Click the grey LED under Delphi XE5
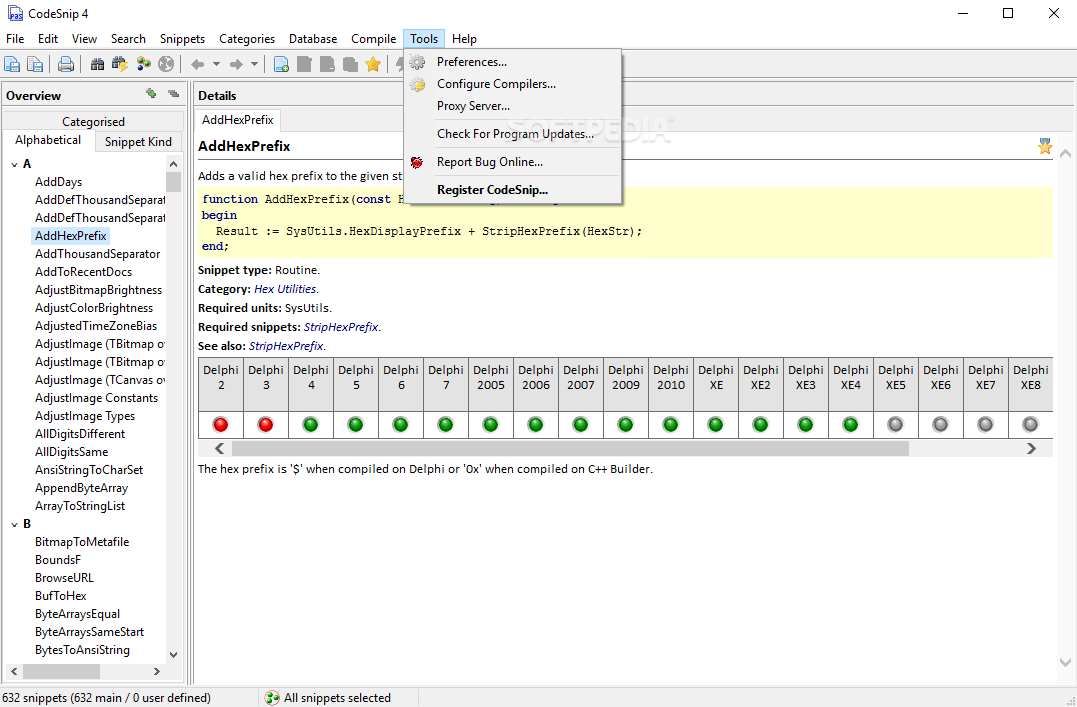The height and width of the screenshot is (707, 1077). [x=896, y=425]
